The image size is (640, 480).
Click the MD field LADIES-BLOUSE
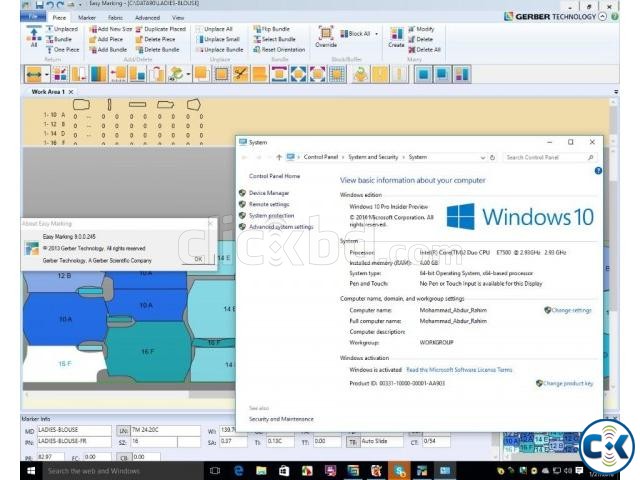[74, 430]
